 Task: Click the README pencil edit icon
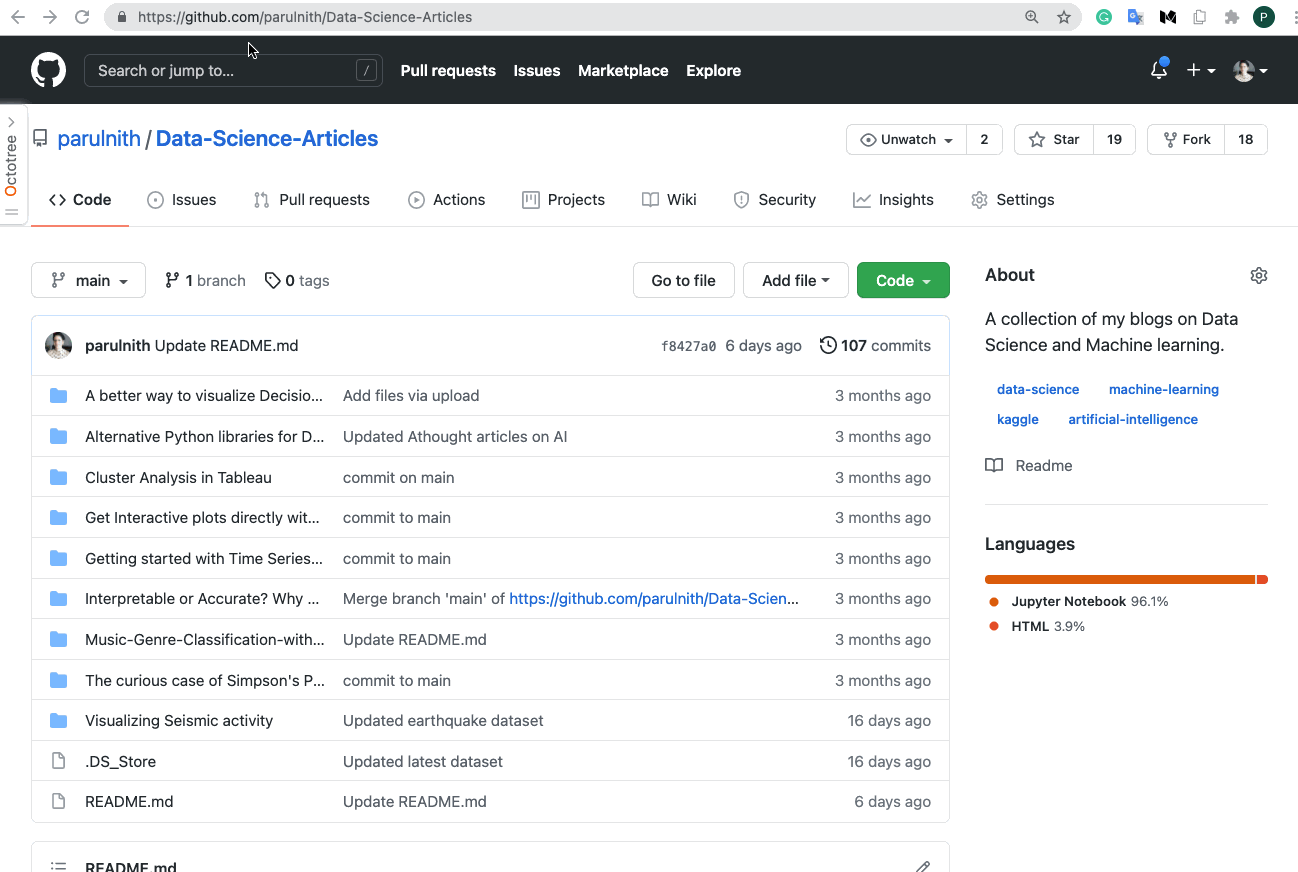pyautogui.click(x=922, y=866)
